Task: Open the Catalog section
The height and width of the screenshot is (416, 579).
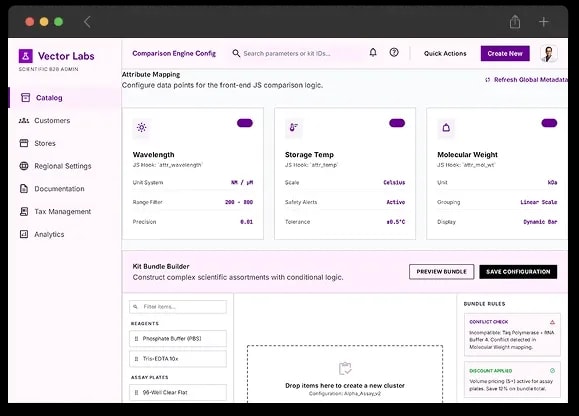Action: coord(65,98)
